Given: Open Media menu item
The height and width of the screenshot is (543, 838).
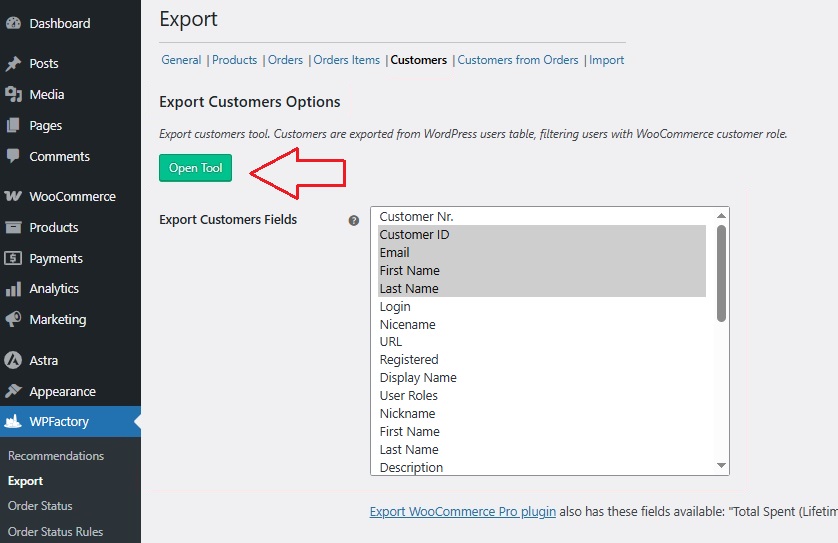Looking at the screenshot, I should pyautogui.click(x=47, y=95).
